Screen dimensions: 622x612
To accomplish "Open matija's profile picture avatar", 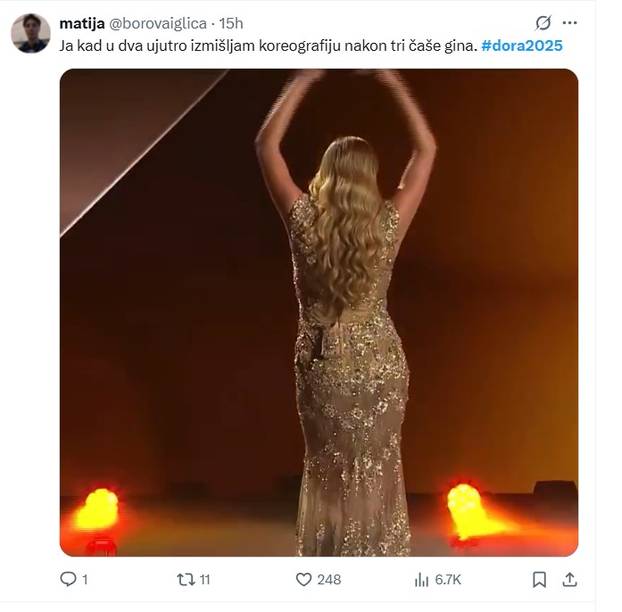I will coord(31,33).
